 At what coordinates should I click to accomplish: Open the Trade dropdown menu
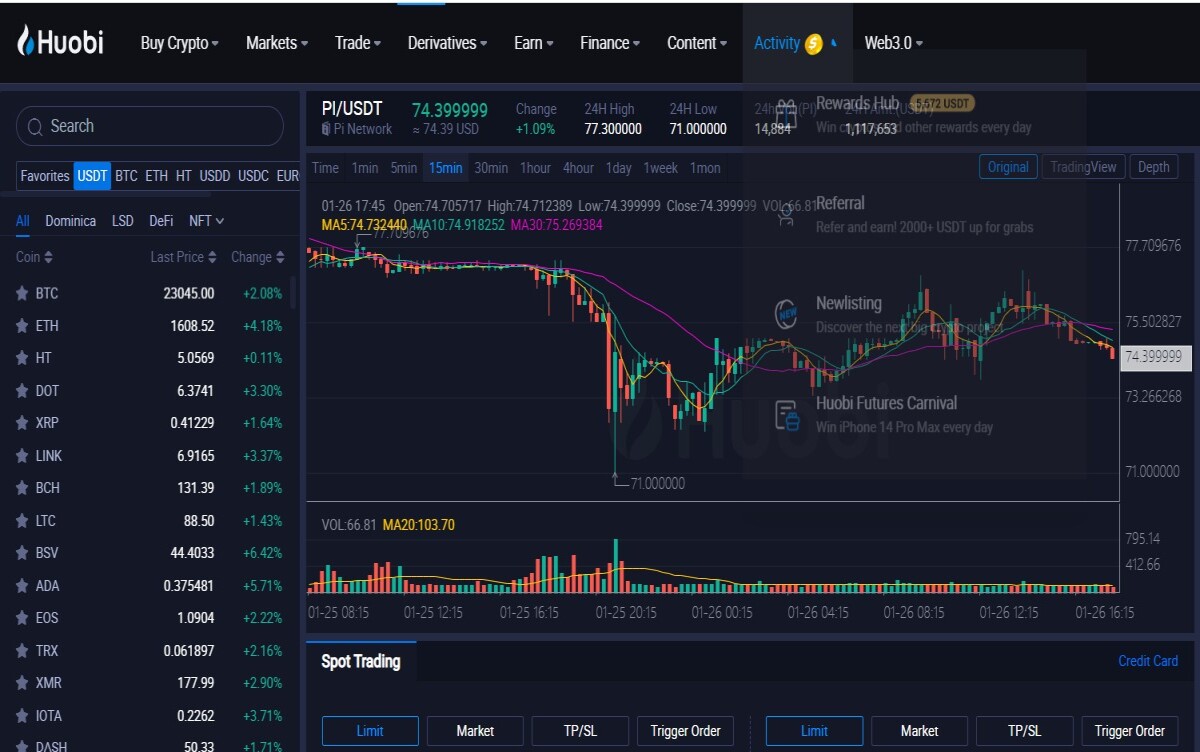coord(358,43)
